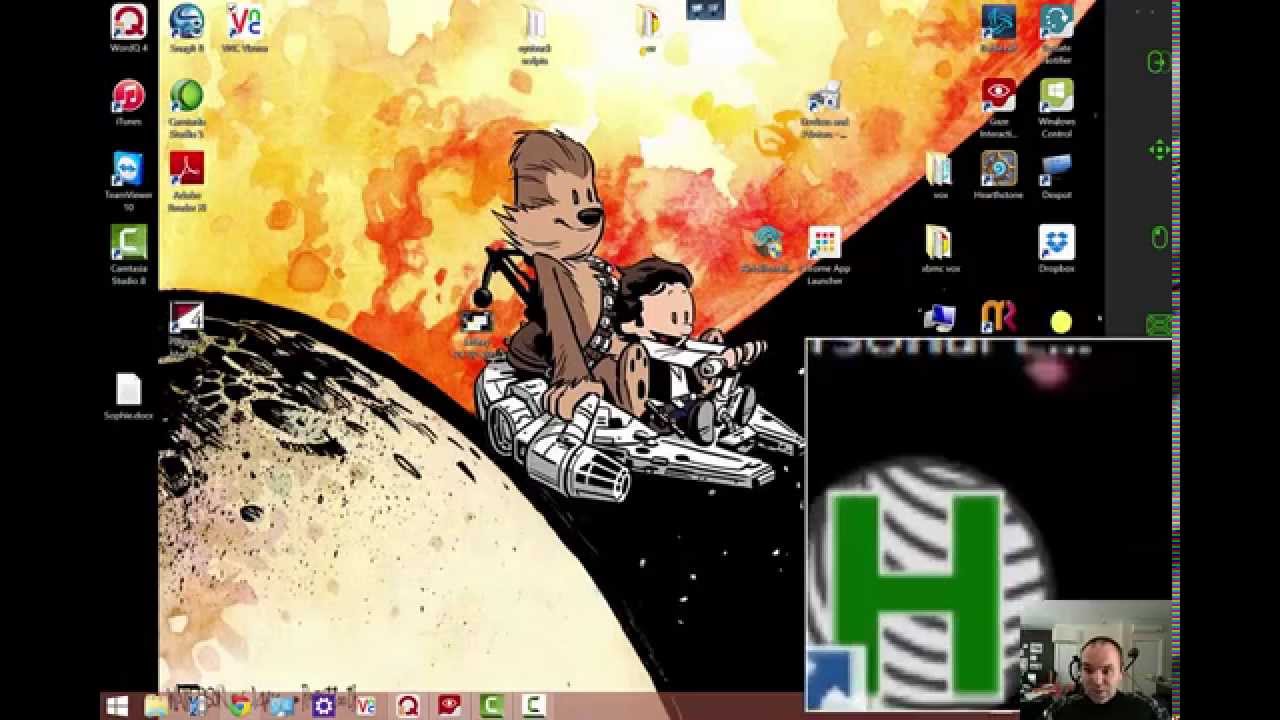The height and width of the screenshot is (720, 1280).
Task: Switch to WordQ in the taskbar
Action: [x=407, y=706]
